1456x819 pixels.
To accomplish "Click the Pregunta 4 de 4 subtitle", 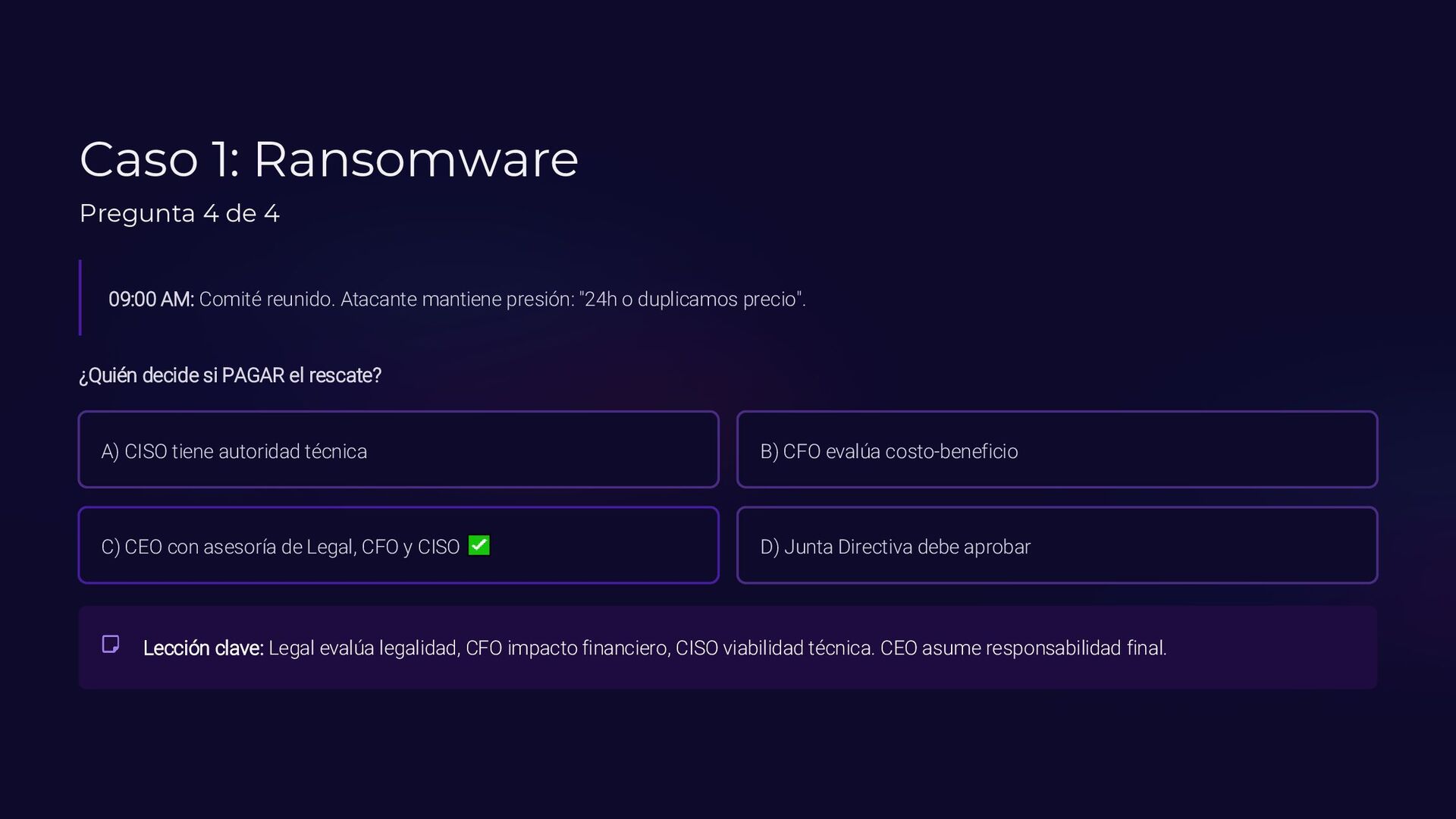I will coord(180,213).
